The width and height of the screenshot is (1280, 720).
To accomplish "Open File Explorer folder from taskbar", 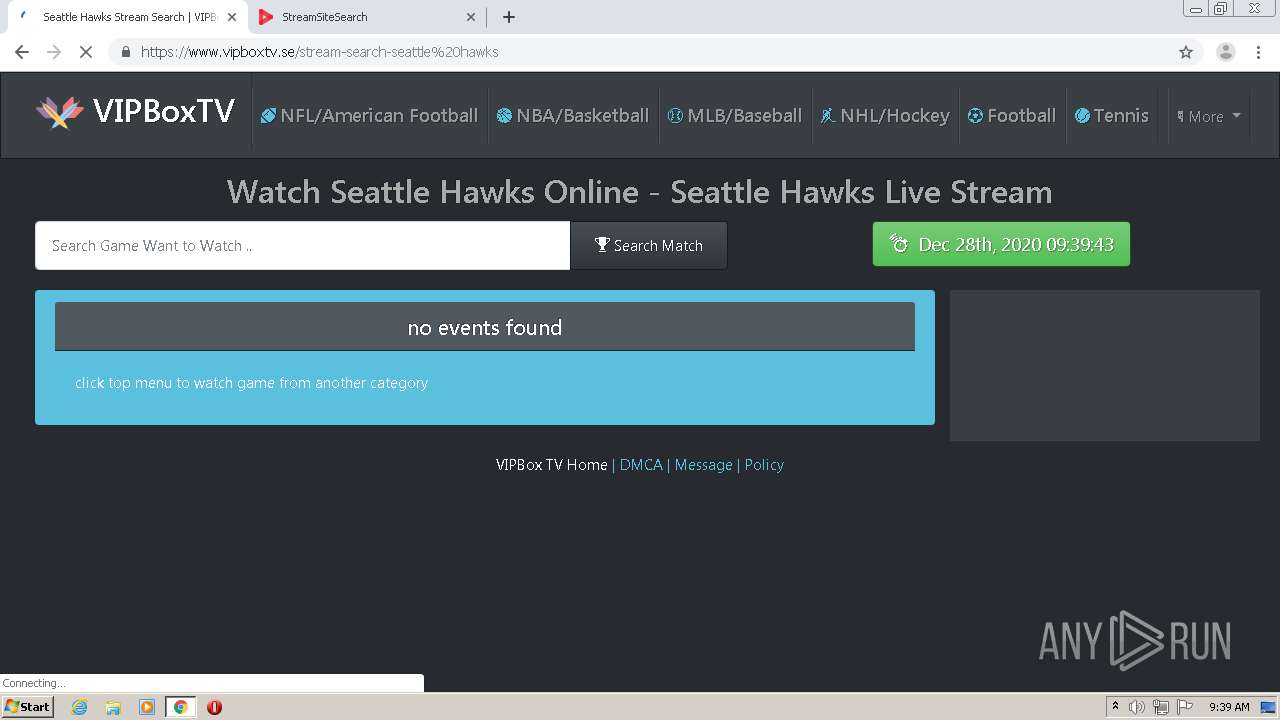I will [113, 707].
